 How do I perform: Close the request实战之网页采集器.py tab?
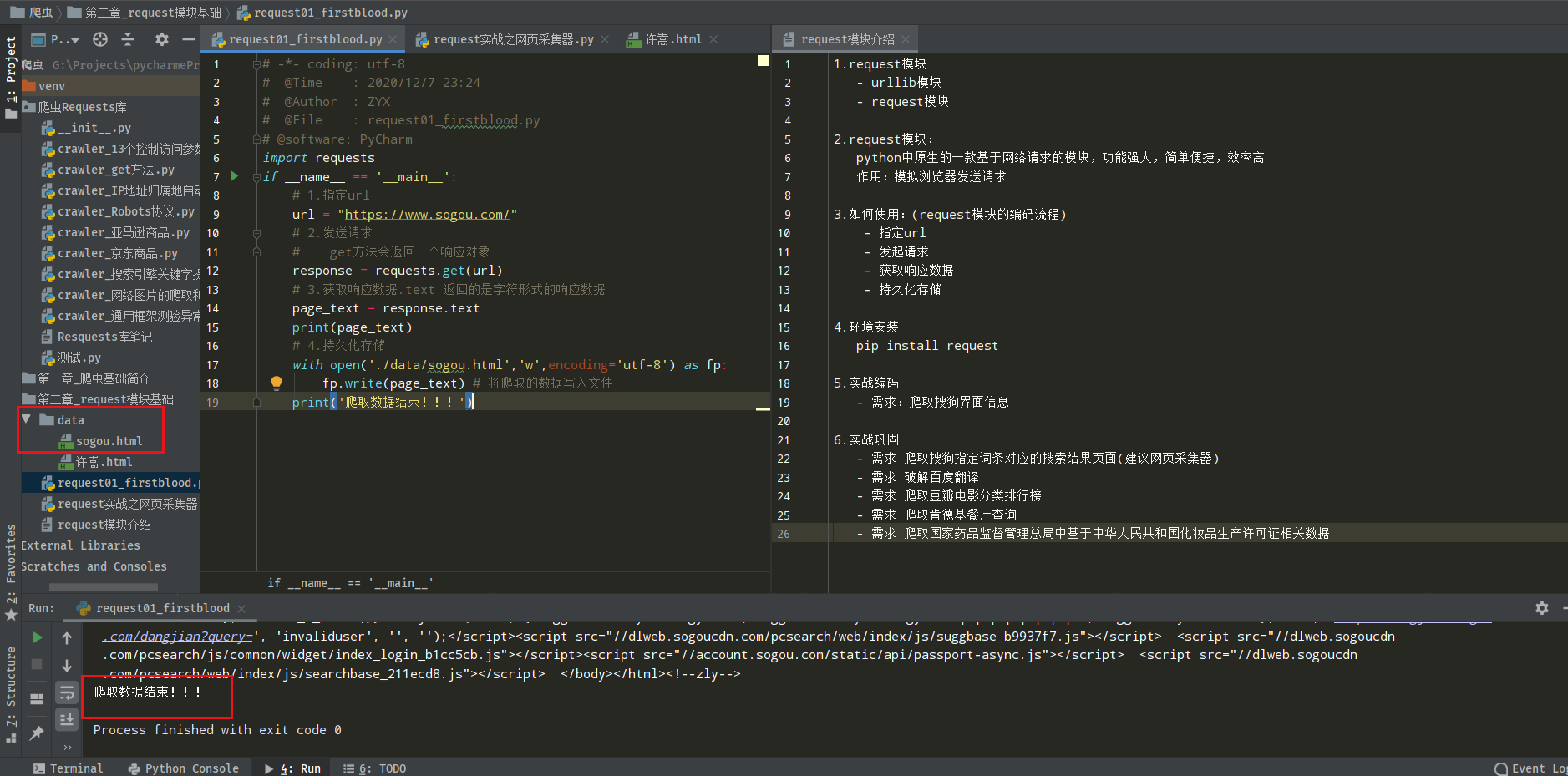point(605,39)
